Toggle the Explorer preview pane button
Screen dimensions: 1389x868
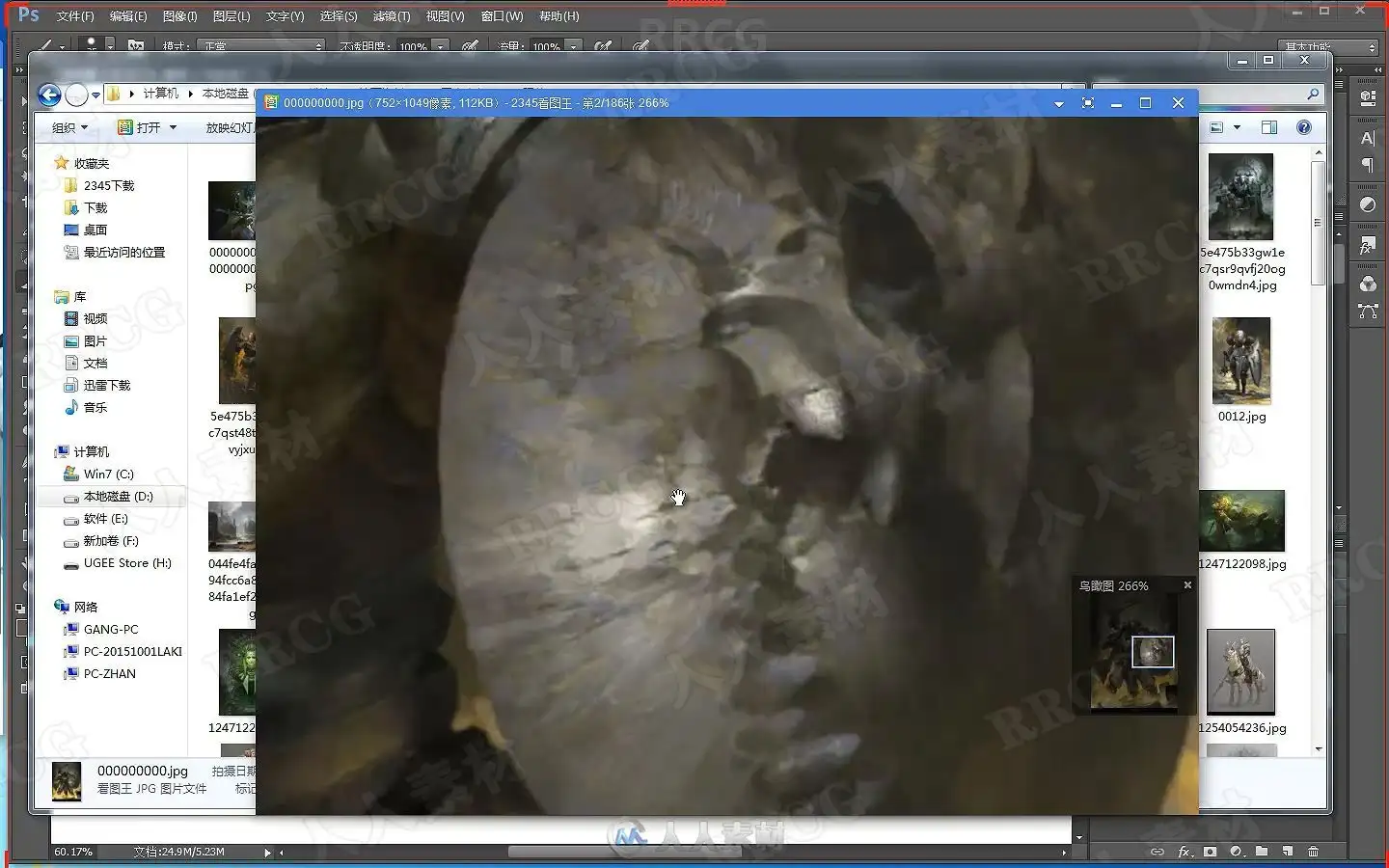pos(1269,127)
